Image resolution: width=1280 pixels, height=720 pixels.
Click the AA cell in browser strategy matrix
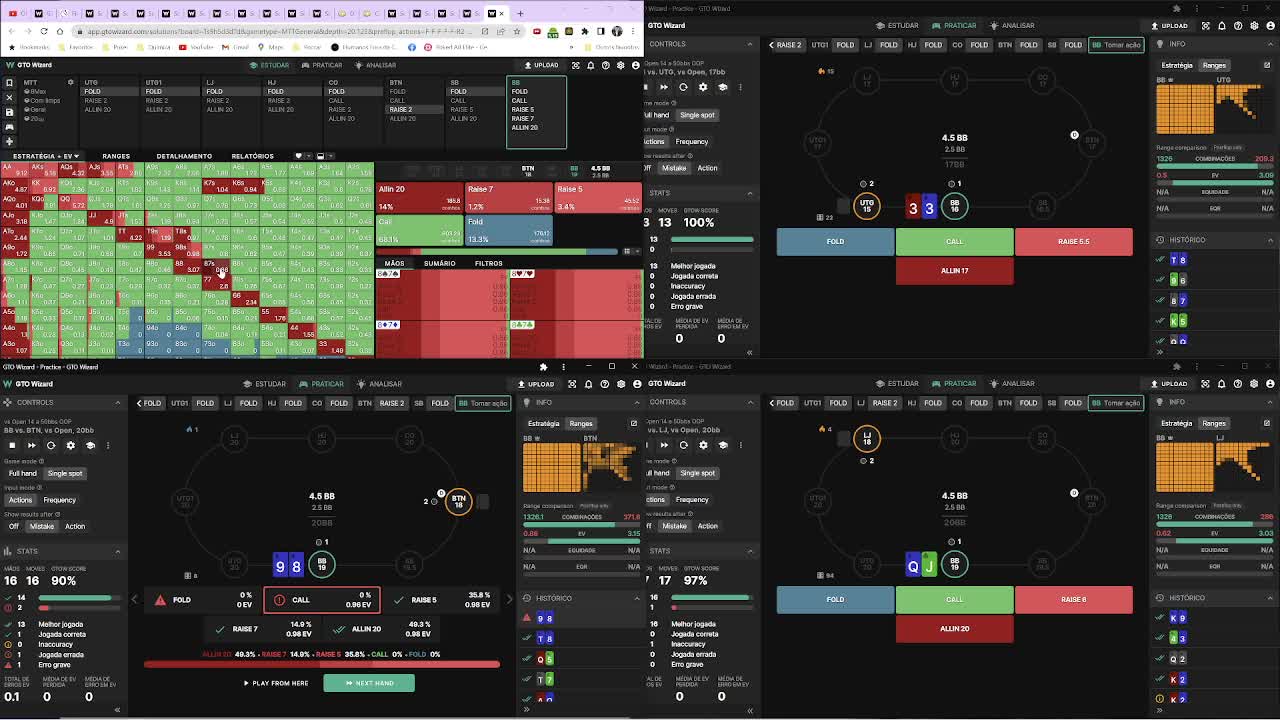(15, 171)
